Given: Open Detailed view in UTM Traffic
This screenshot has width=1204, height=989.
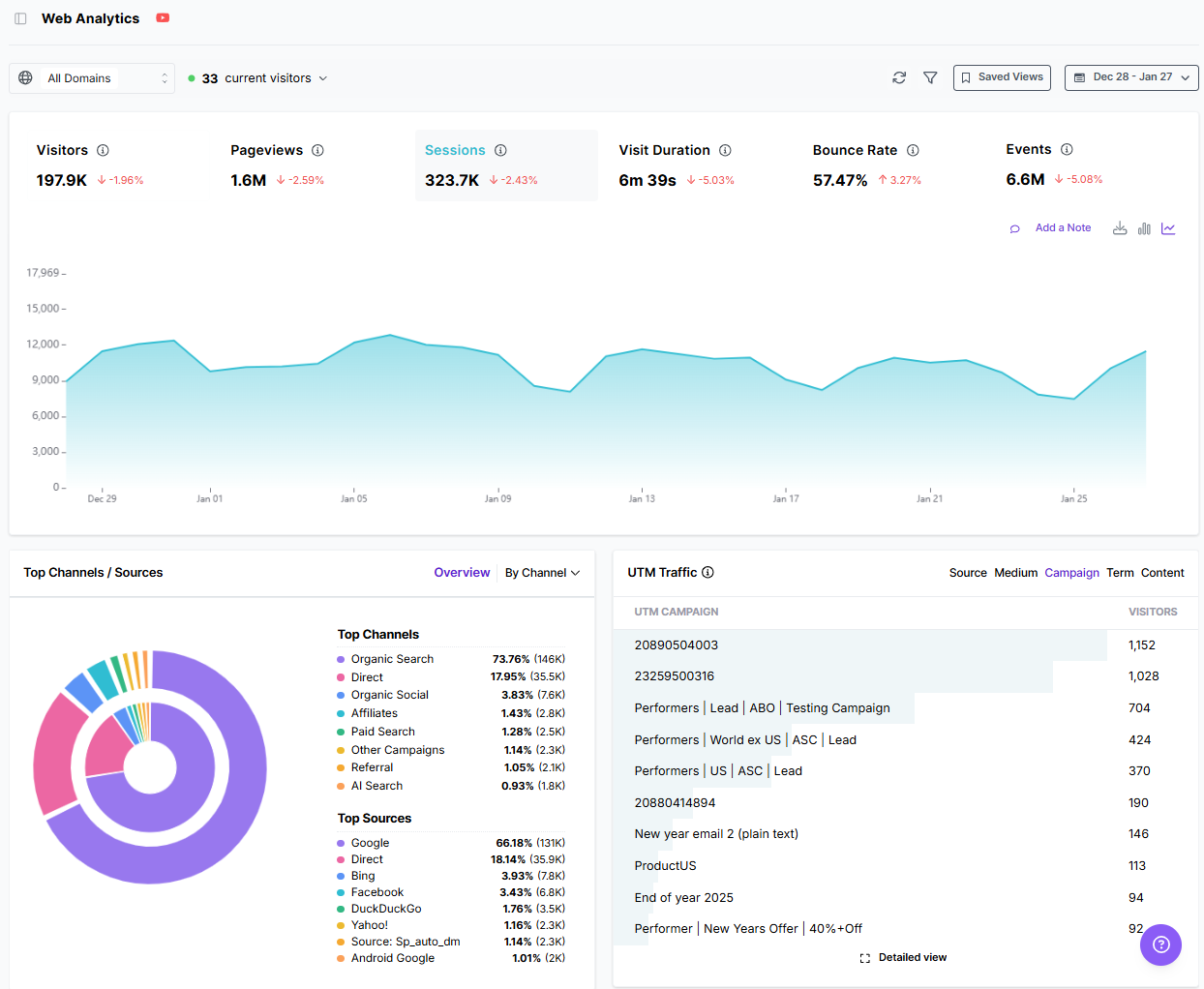Looking at the screenshot, I should (904, 957).
